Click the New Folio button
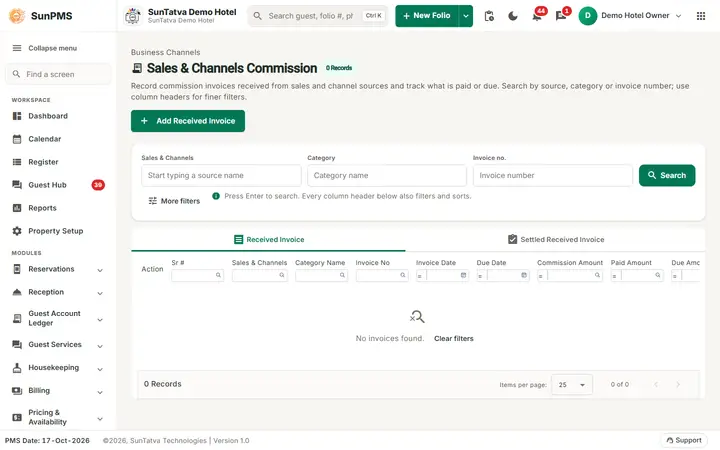Viewport: 720px width, 450px height. tap(427, 16)
